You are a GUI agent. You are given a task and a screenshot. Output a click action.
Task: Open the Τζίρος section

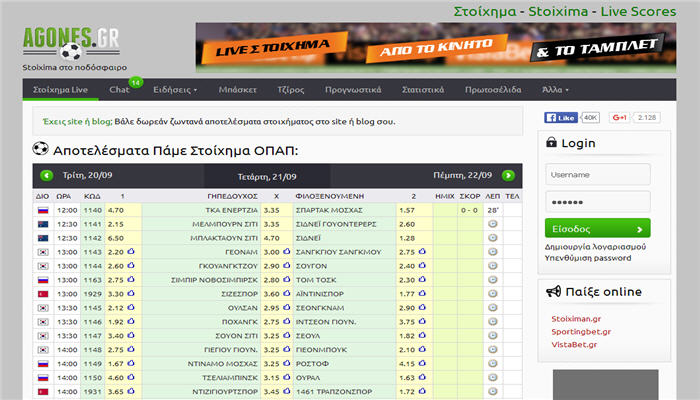point(291,90)
